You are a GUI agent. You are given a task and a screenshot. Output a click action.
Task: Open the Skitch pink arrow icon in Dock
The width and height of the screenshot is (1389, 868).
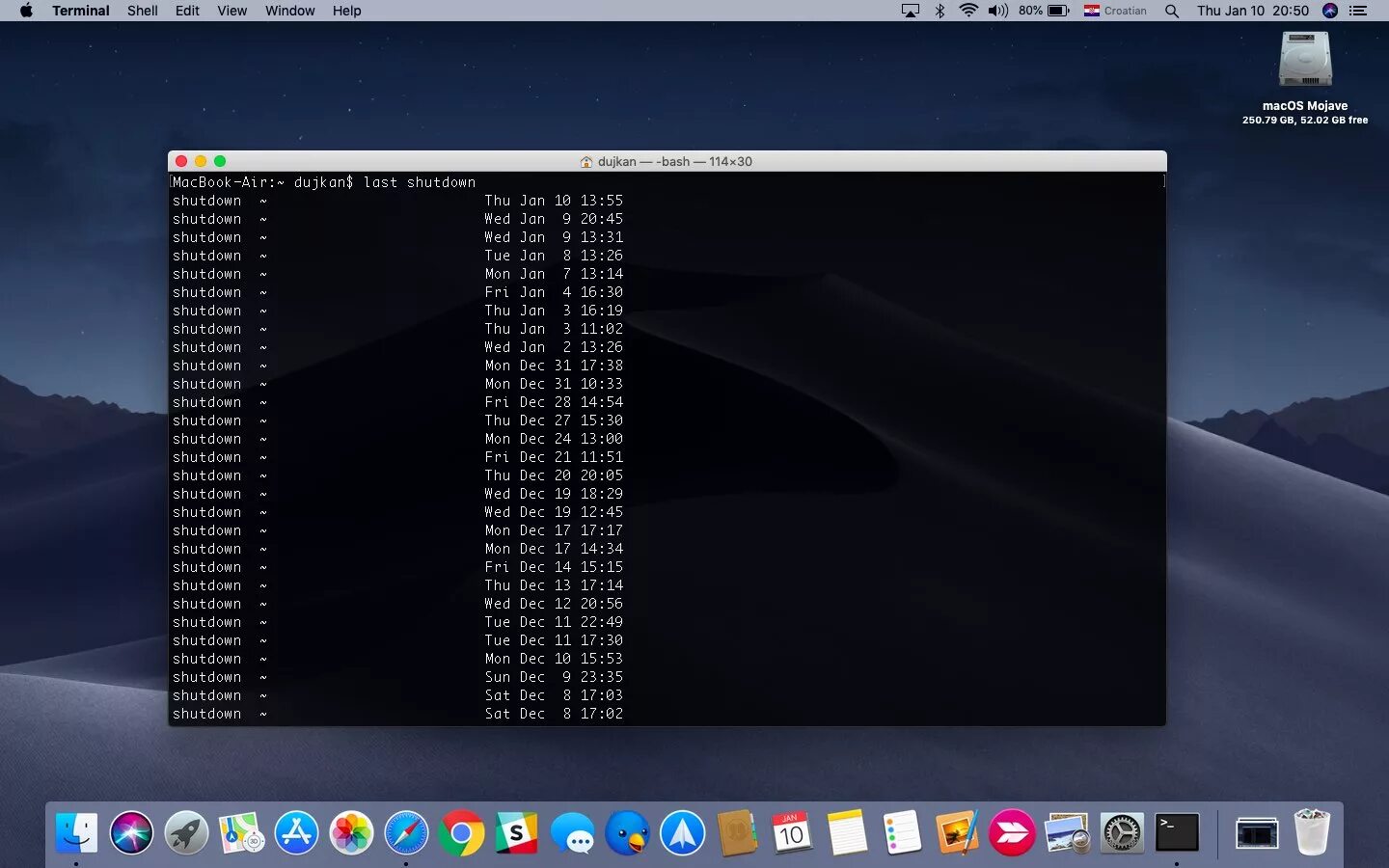1012,832
